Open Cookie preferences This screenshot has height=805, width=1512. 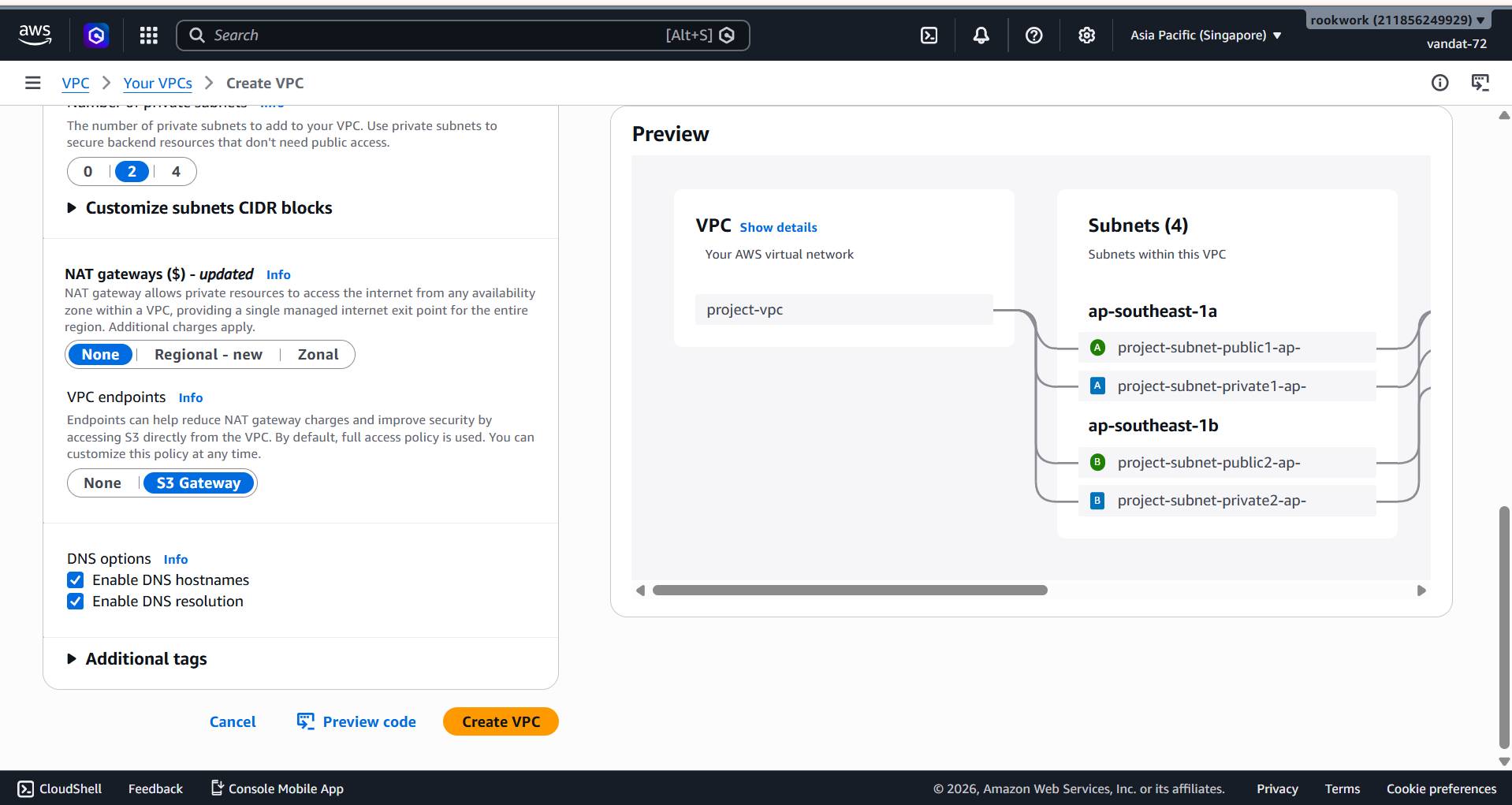[x=1441, y=788]
